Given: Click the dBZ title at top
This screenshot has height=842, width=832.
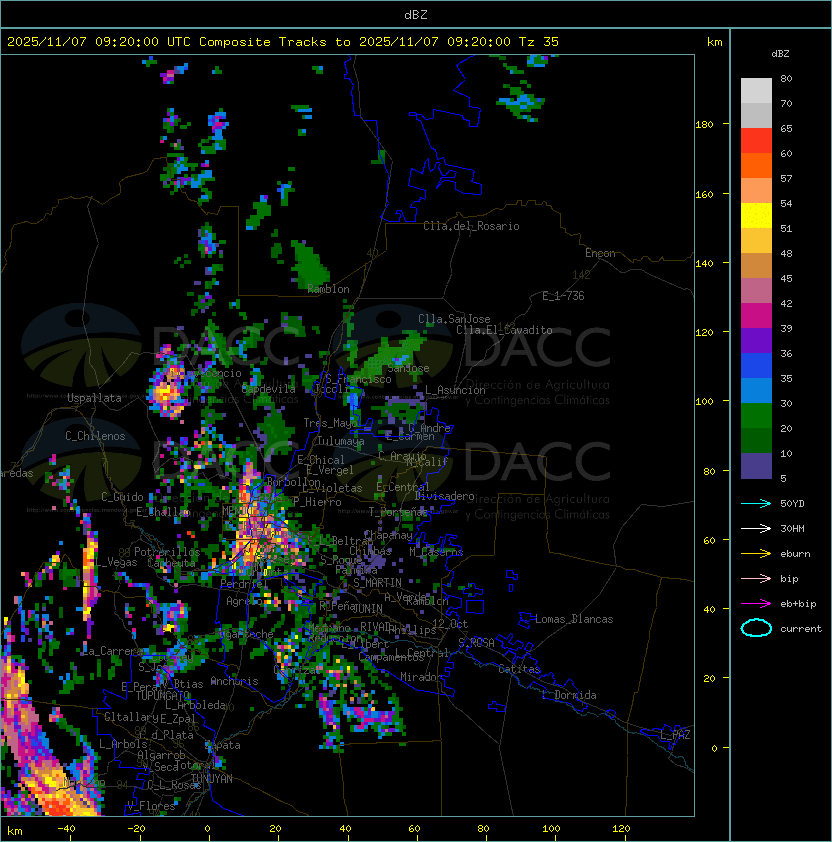Looking at the screenshot, I should click(x=416, y=14).
